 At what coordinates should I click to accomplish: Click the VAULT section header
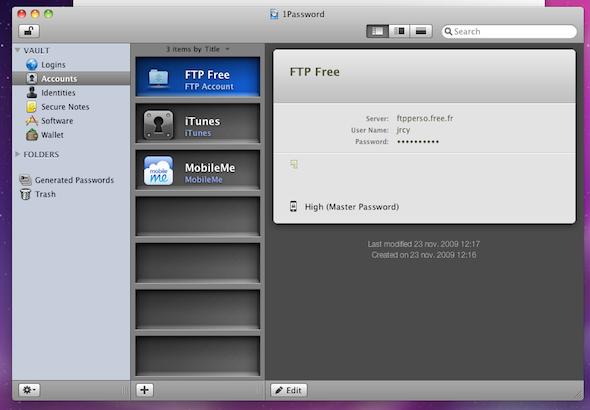[x=36, y=50]
